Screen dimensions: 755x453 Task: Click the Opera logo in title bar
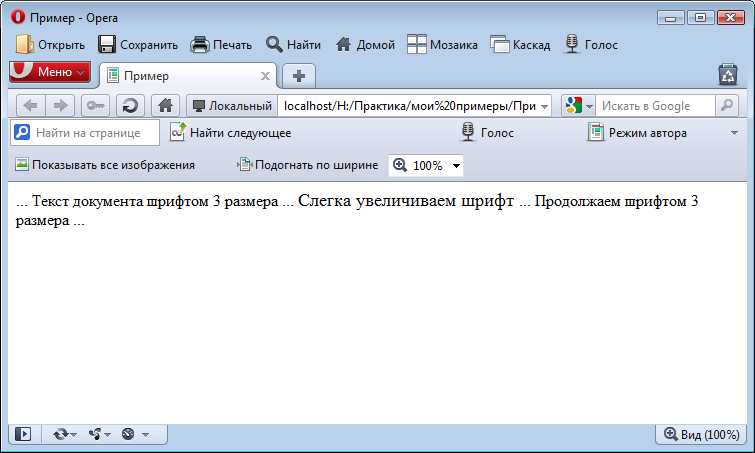(x=18, y=17)
